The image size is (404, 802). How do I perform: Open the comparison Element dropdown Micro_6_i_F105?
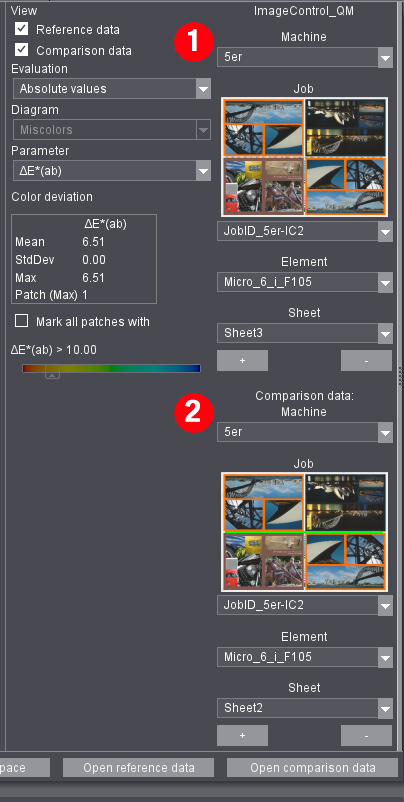click(x=305, y=657)
